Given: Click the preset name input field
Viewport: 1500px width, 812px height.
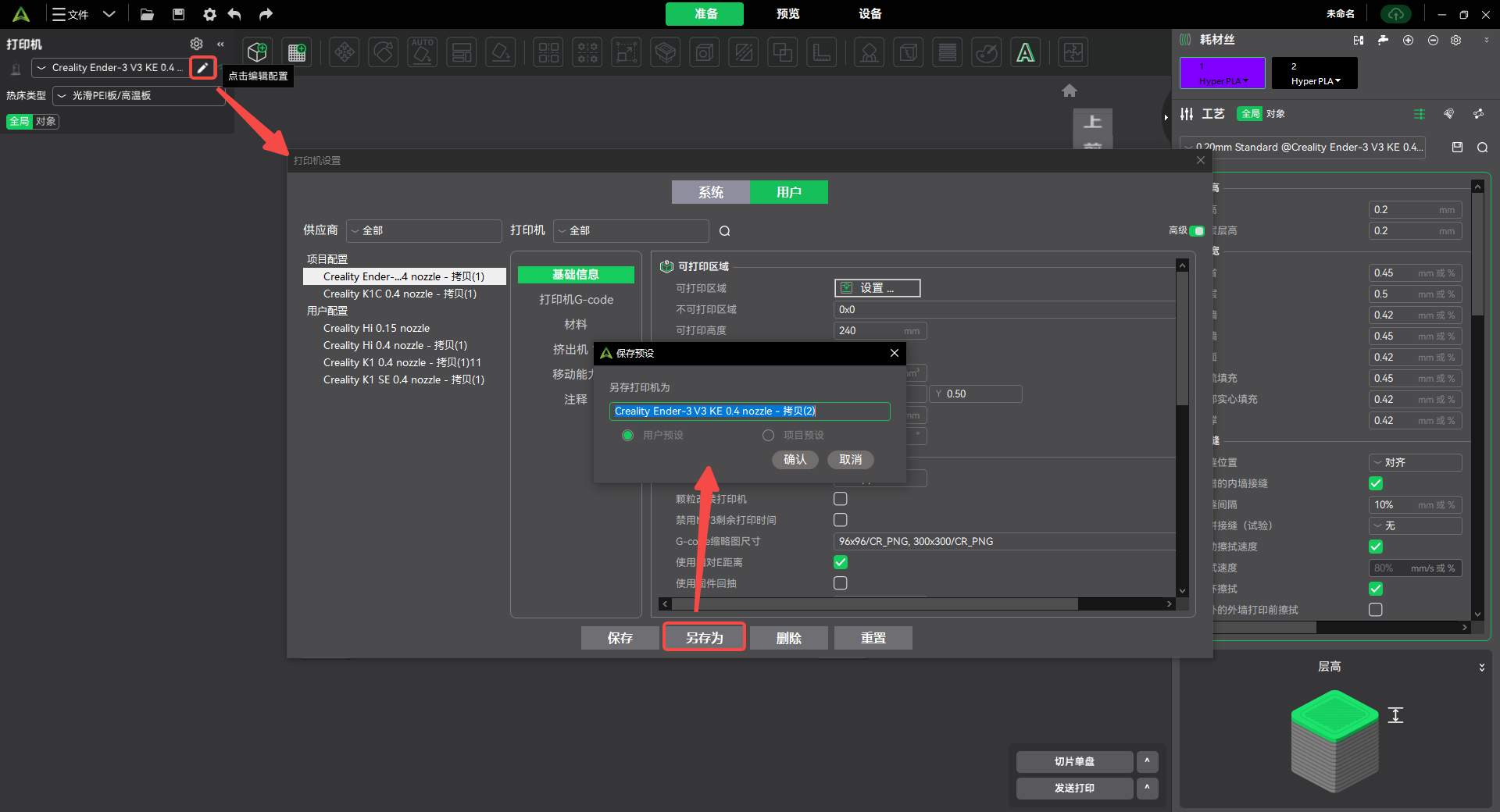Looking at the screenshot, I should pos(749,411).
